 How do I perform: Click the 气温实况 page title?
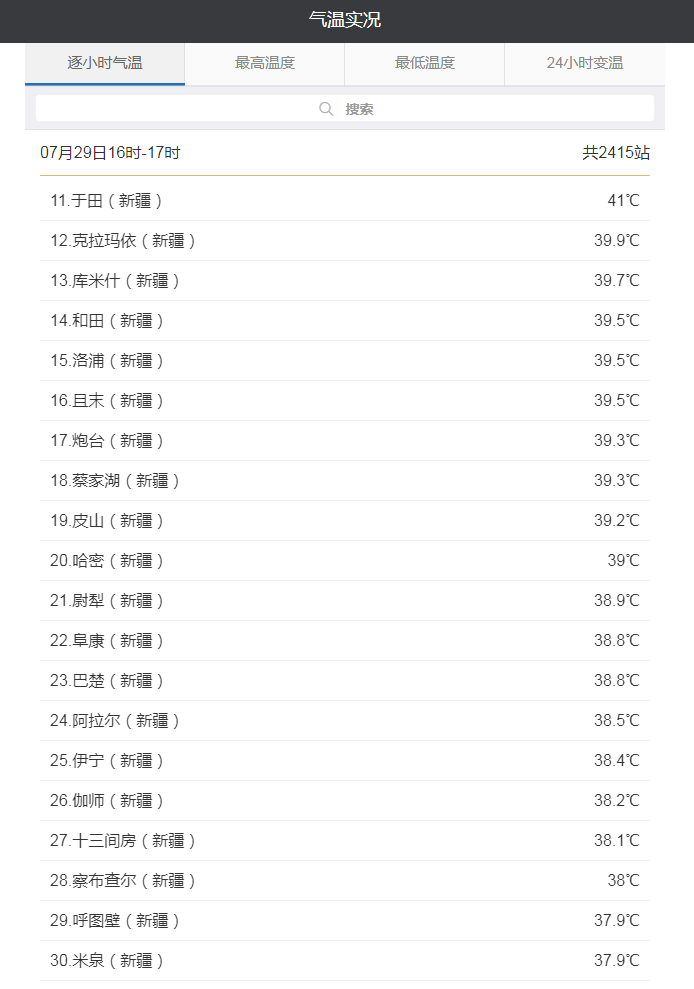point(345,20)
